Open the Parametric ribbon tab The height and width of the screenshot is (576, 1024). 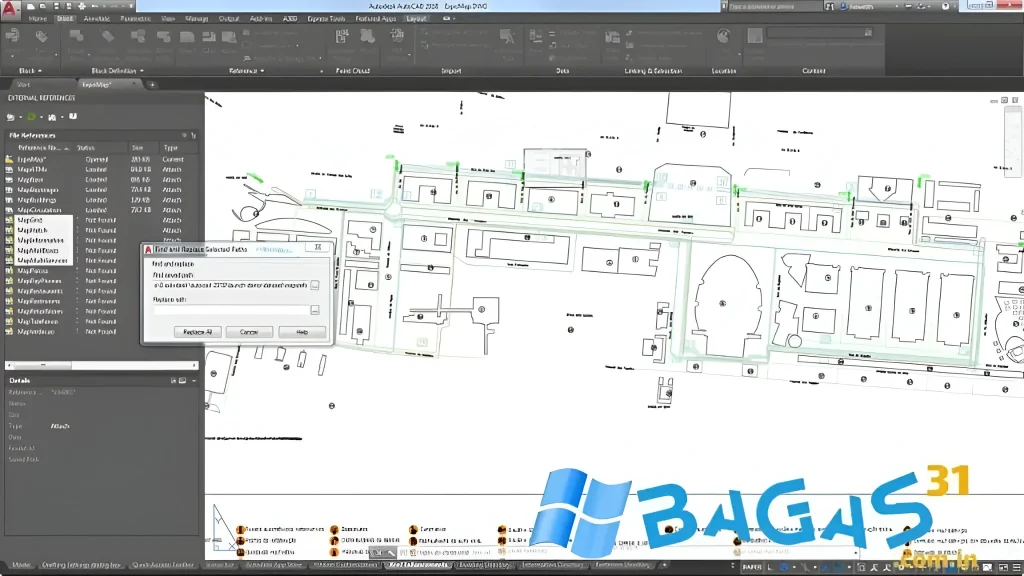(135, 18)
